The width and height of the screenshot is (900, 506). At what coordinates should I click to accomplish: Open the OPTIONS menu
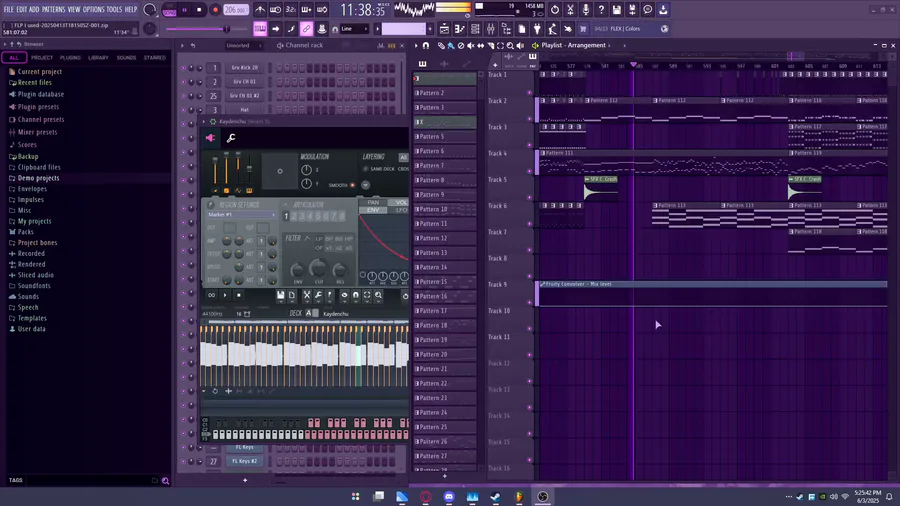[x=94, y=10]
